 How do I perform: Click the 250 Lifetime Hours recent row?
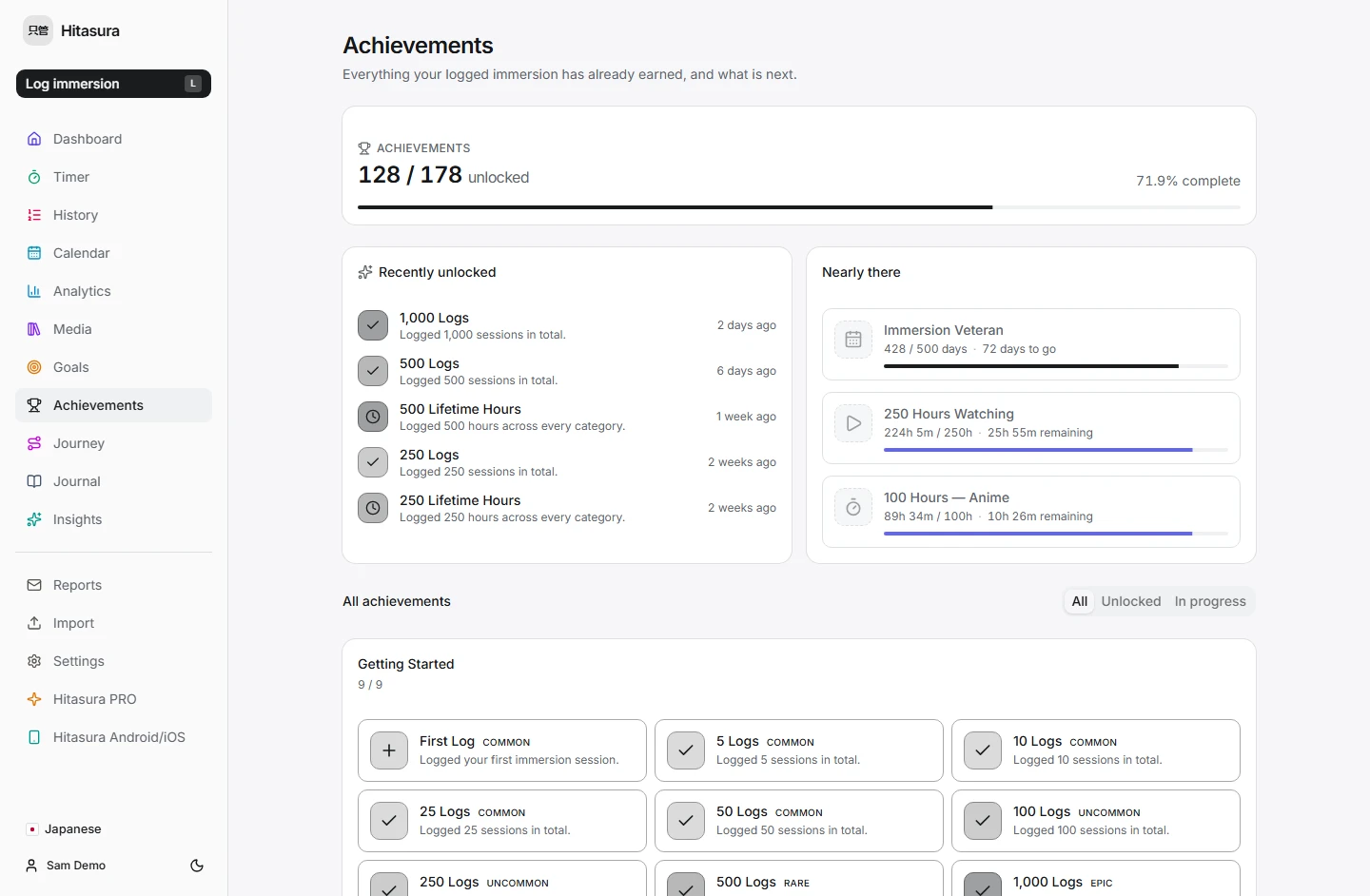[567, 508]
